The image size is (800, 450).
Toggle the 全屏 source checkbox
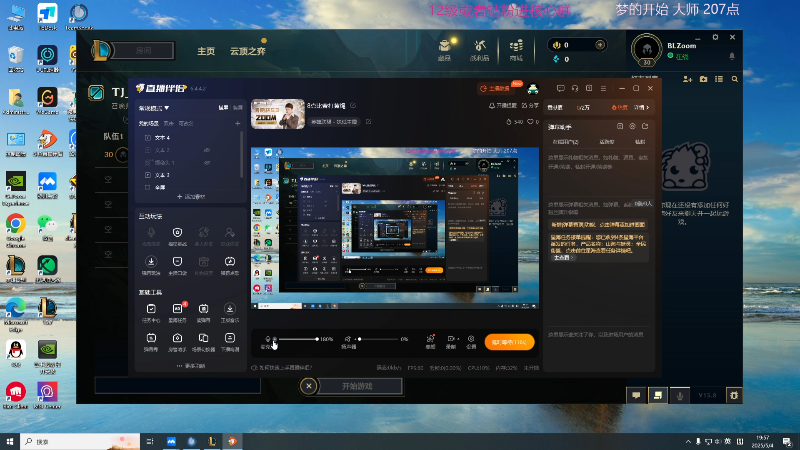[148, 187]
